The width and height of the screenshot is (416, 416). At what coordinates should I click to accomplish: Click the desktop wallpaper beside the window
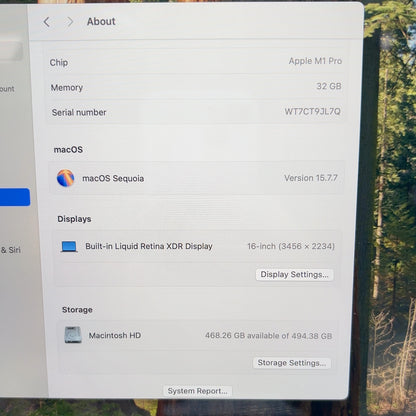pyautogui.click(x=390, y=200)
